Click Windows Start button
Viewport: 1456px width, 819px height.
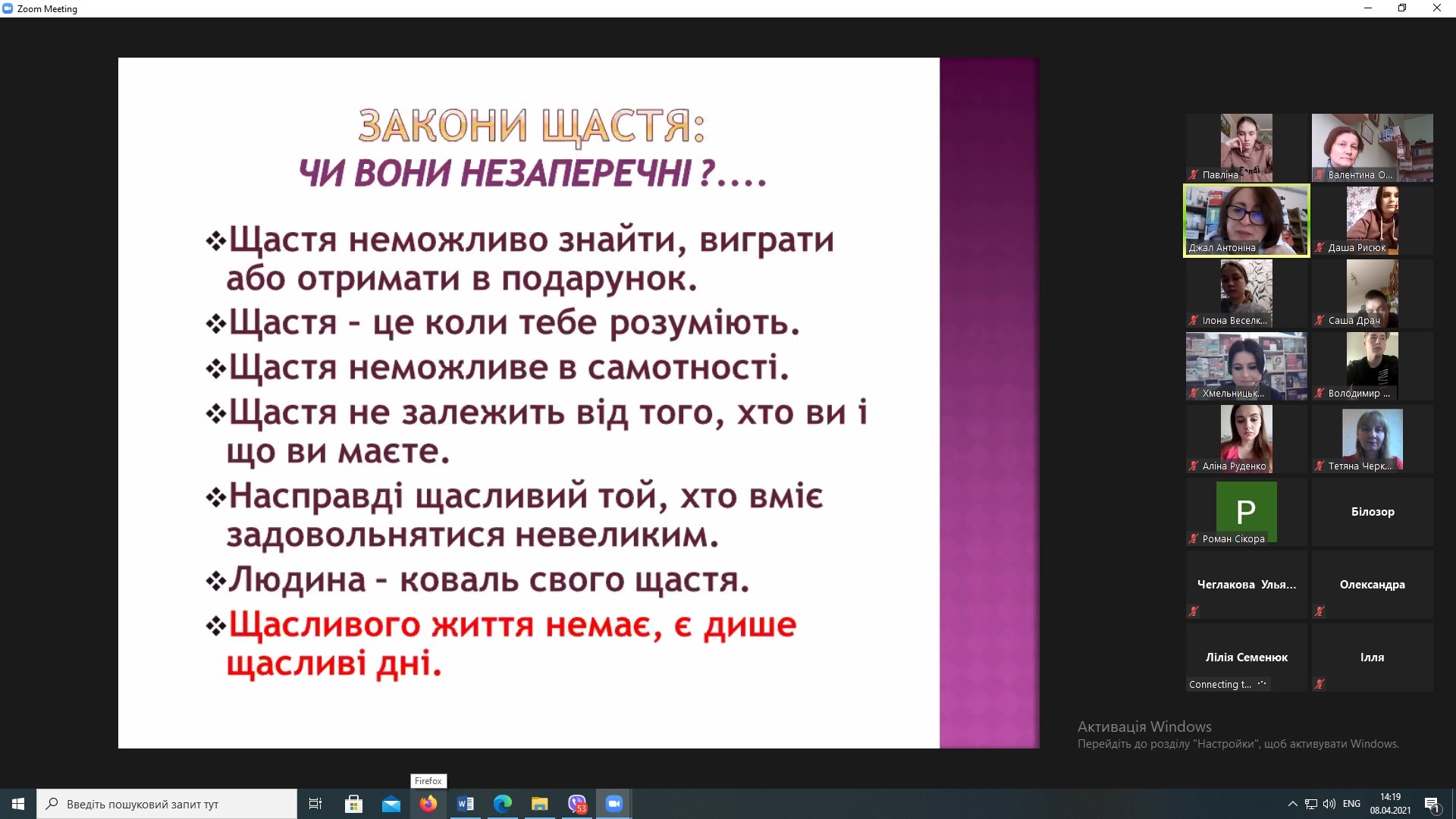(18, 804)
